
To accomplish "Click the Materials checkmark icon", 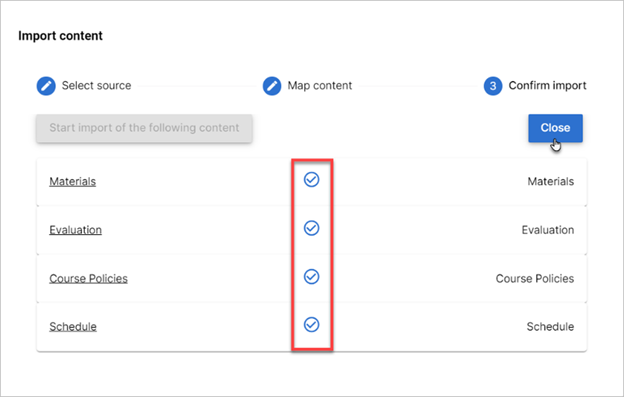I will 312,180.
